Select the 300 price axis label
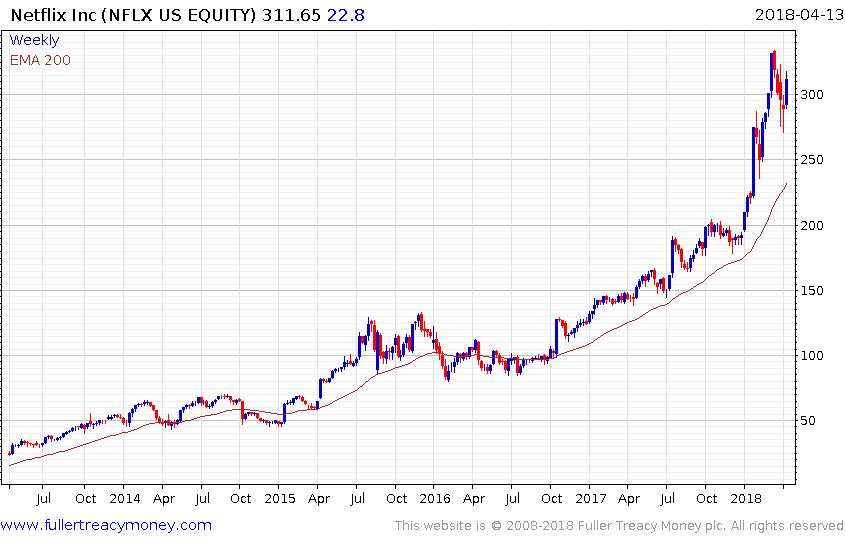The image size is (845, 540). click(x=812, y=95)
